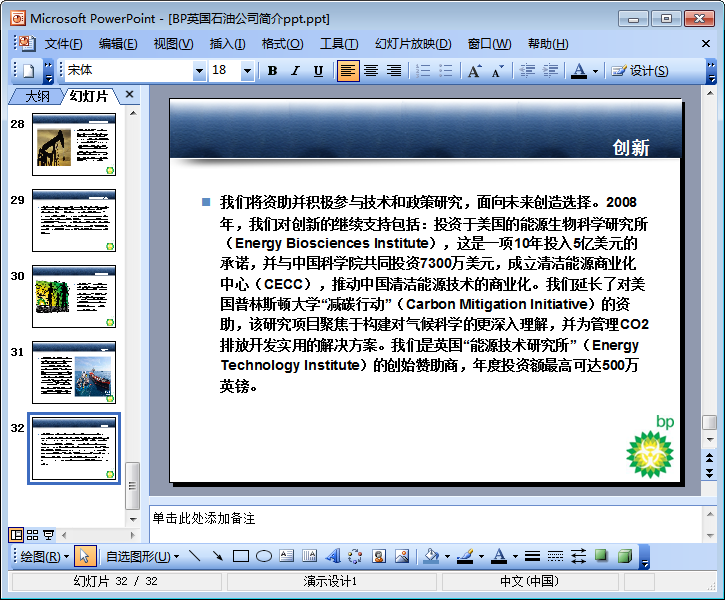Image resolution: width=725 pixels, height=600 pixels.
Task: Insert WordArt
Action: [332, 556]
